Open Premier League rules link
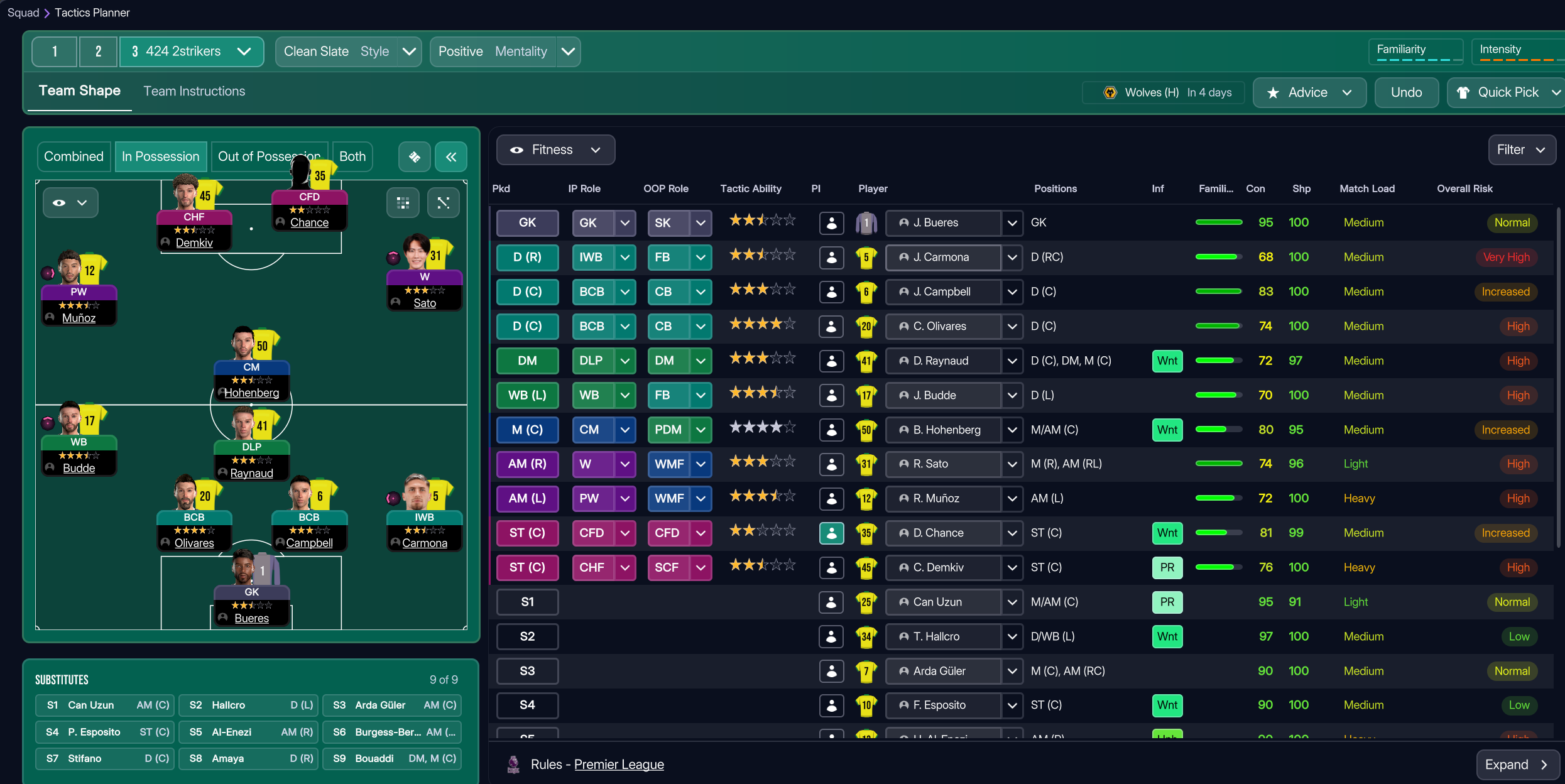Image resolution: width=1565 pixels, height=784 pixels. coord(619,765)
